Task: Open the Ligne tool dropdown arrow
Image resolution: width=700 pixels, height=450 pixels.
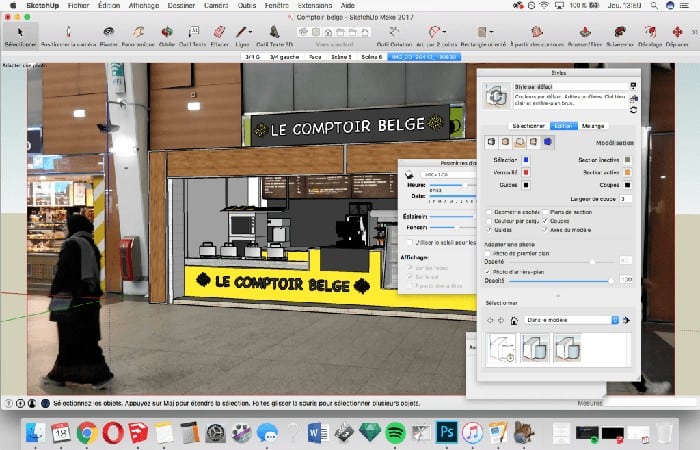Action: click(250, 32)
